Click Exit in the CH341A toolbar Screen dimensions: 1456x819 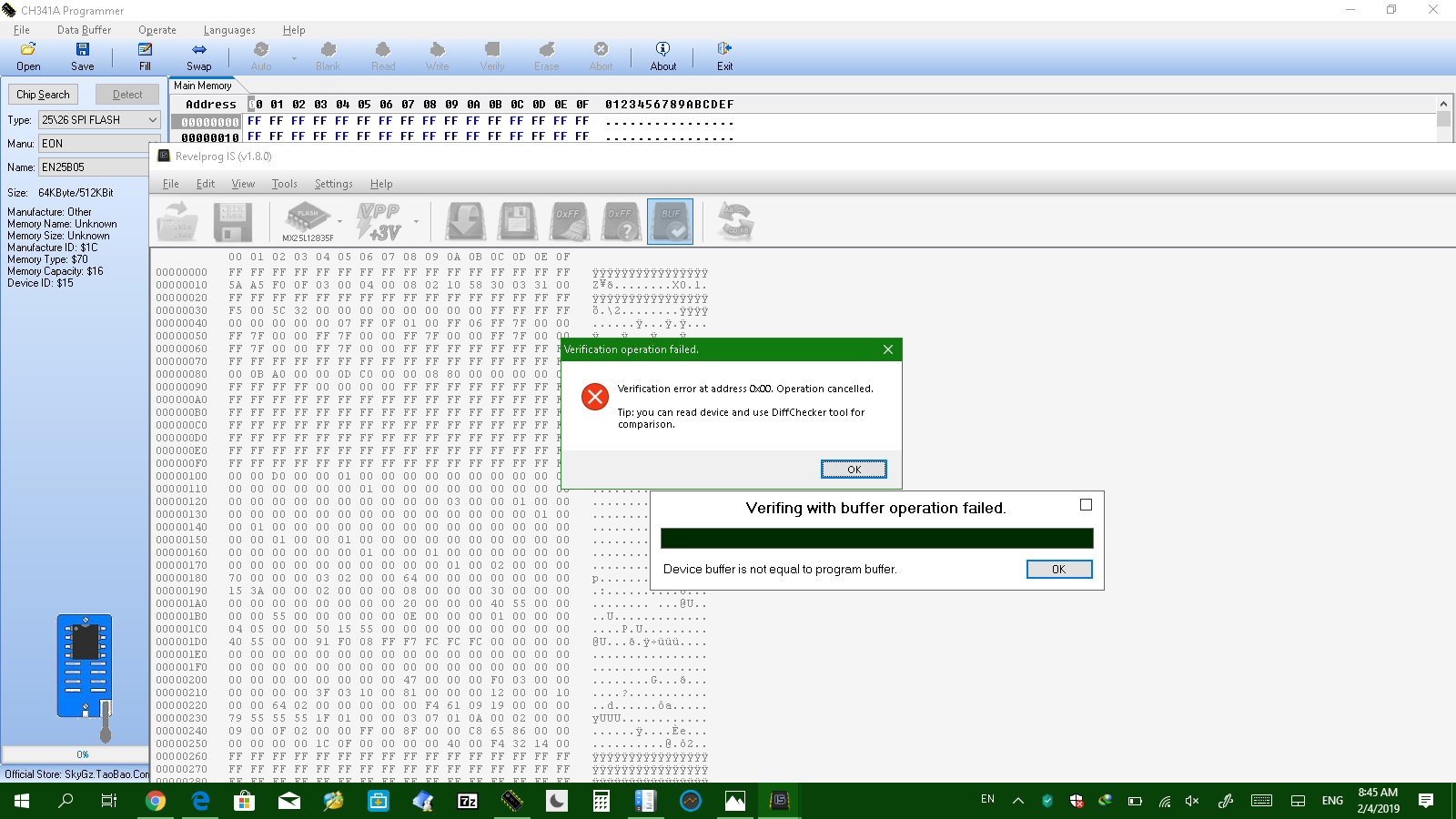pyautogui.click(x=724, y=56)
